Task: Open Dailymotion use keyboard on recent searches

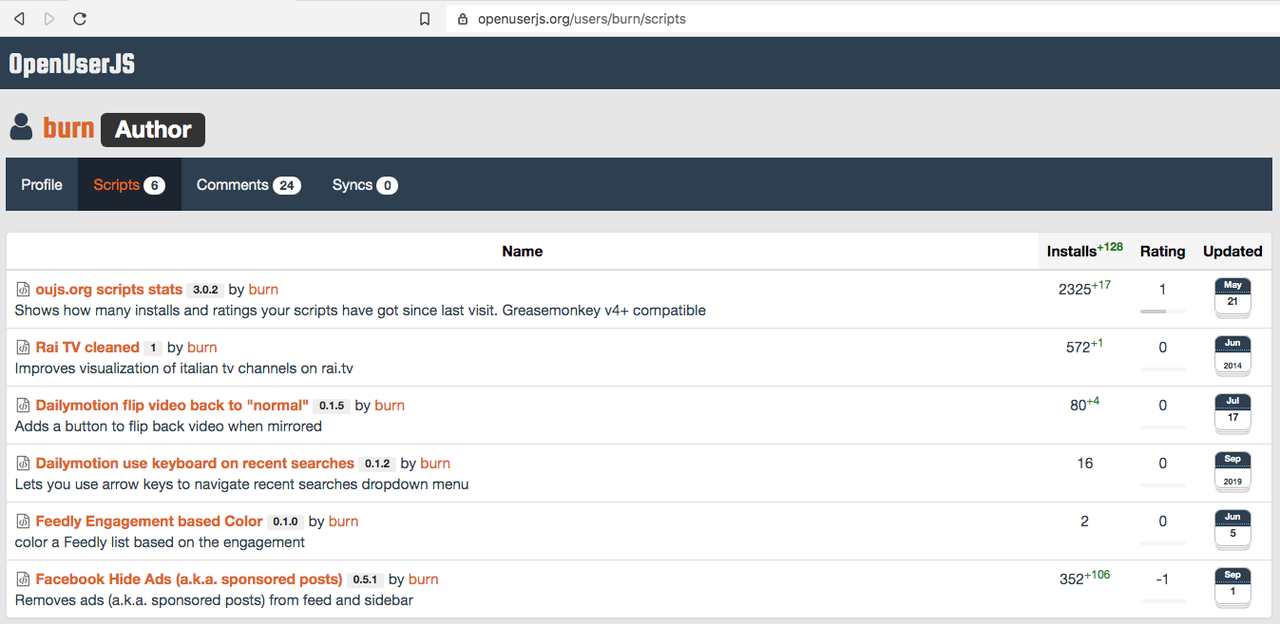Action: 195,463
